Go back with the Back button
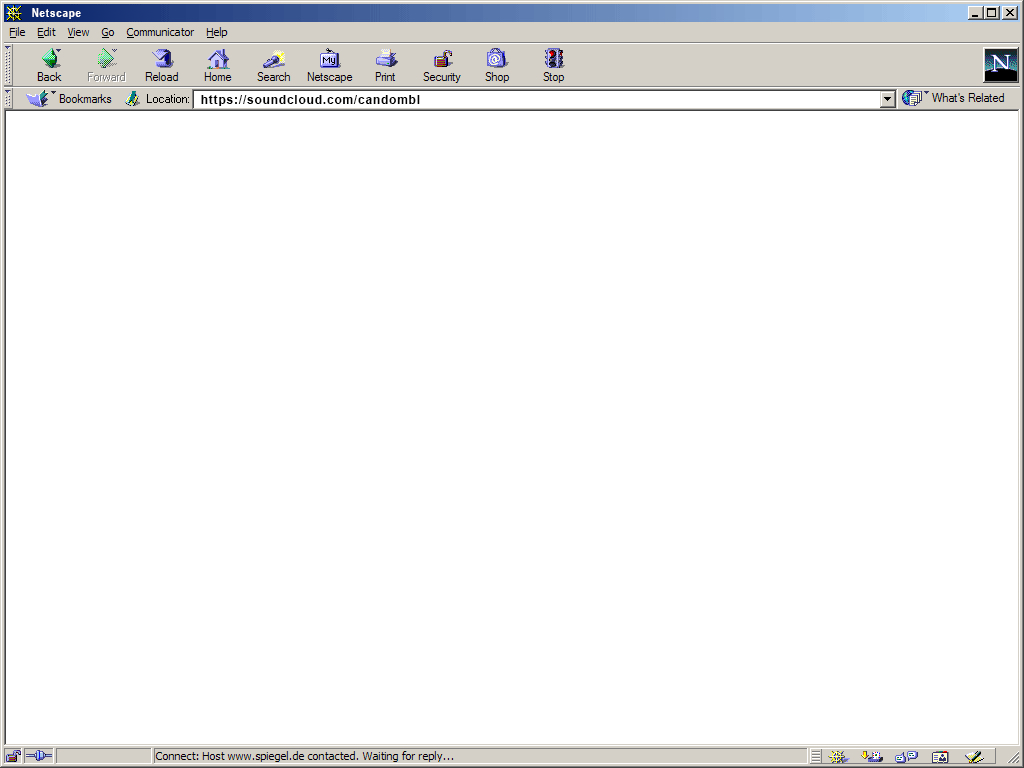 click(50, 65)
